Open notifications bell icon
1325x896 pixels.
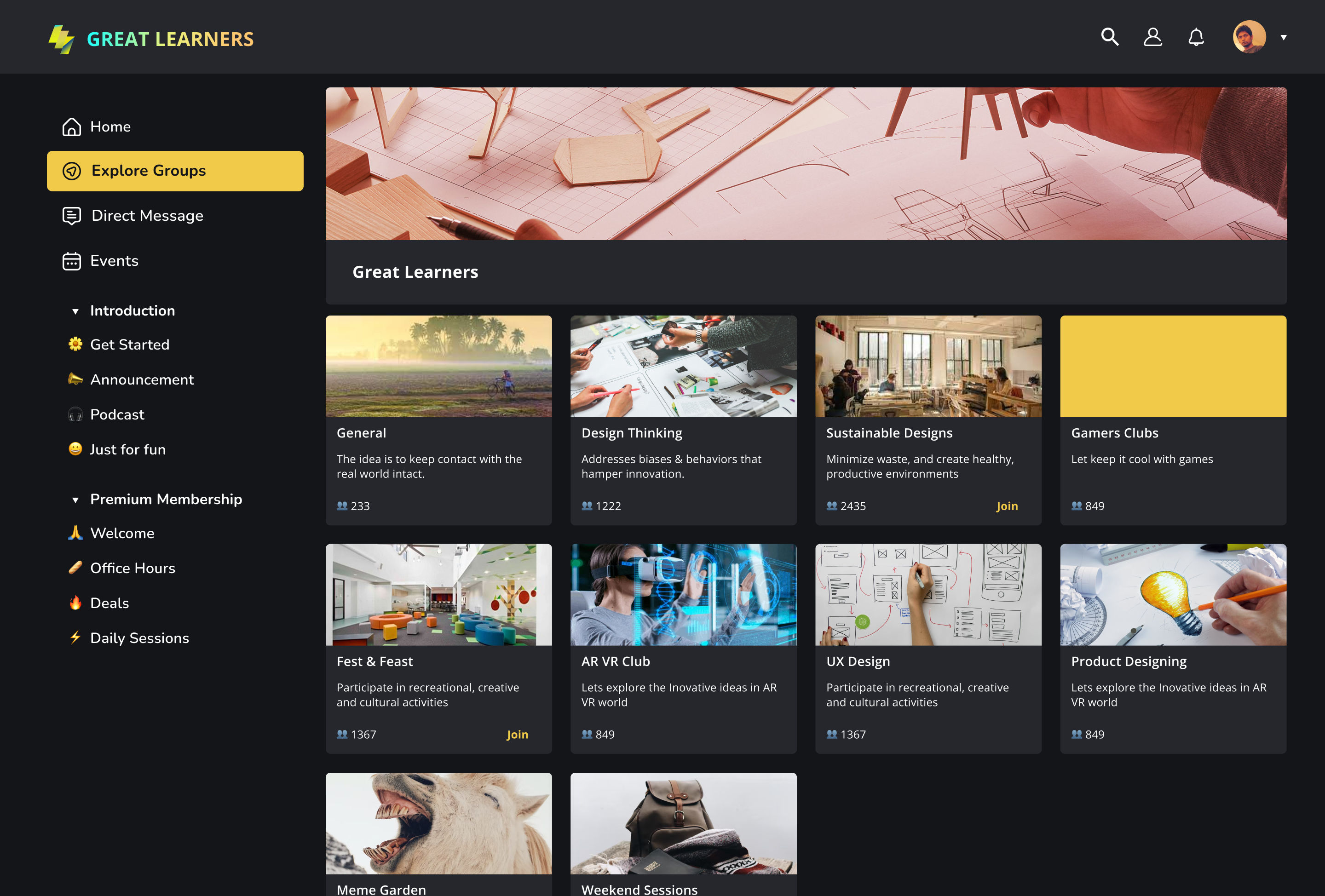(x=1196, y=37)
